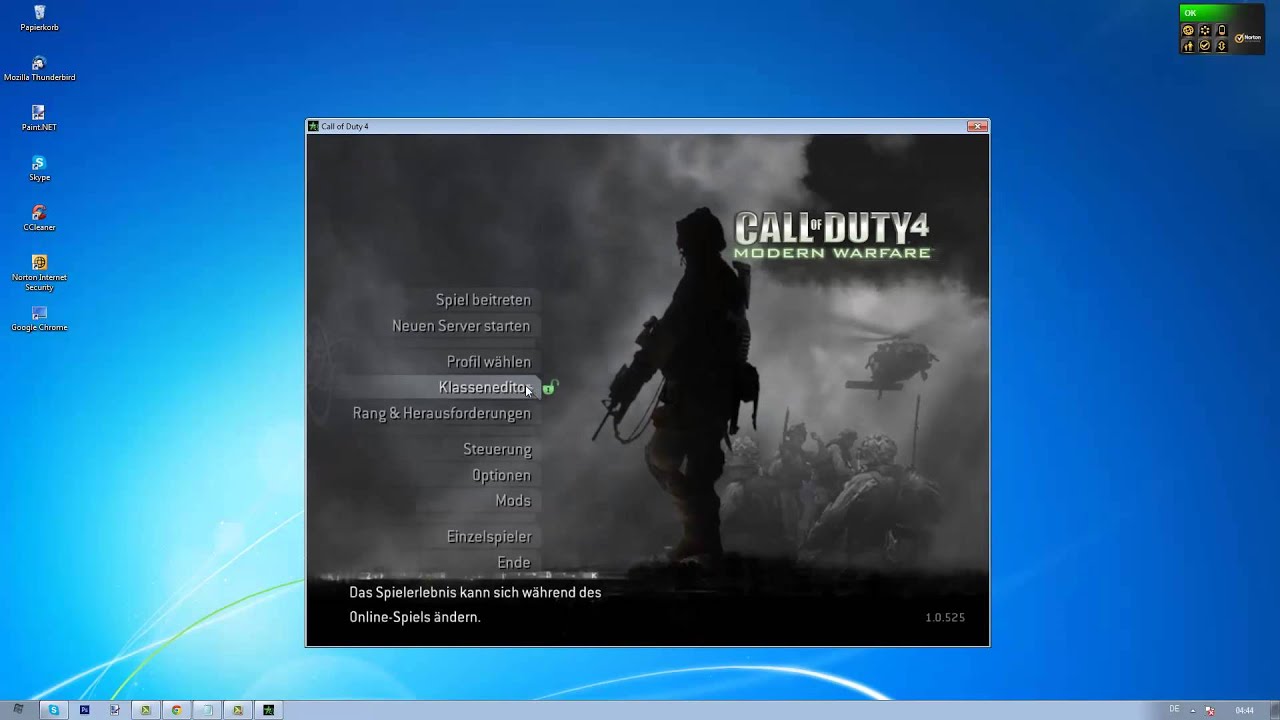The width and height of the screenshot is (1280, 720).
Task: Click the notepad document taskbar button
Action: (x=207, y=710)
